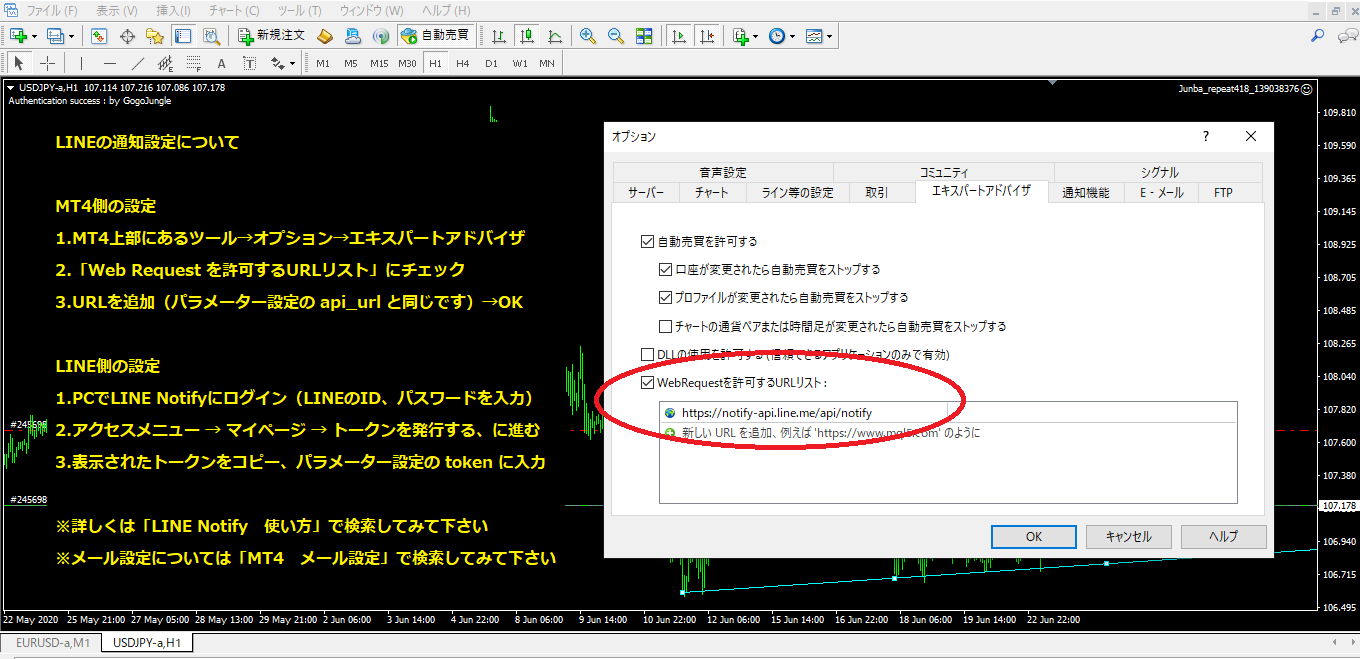This screenshot has width=1360, height=659.
Task: Open the Profiles icon
Action: point(56,36)
